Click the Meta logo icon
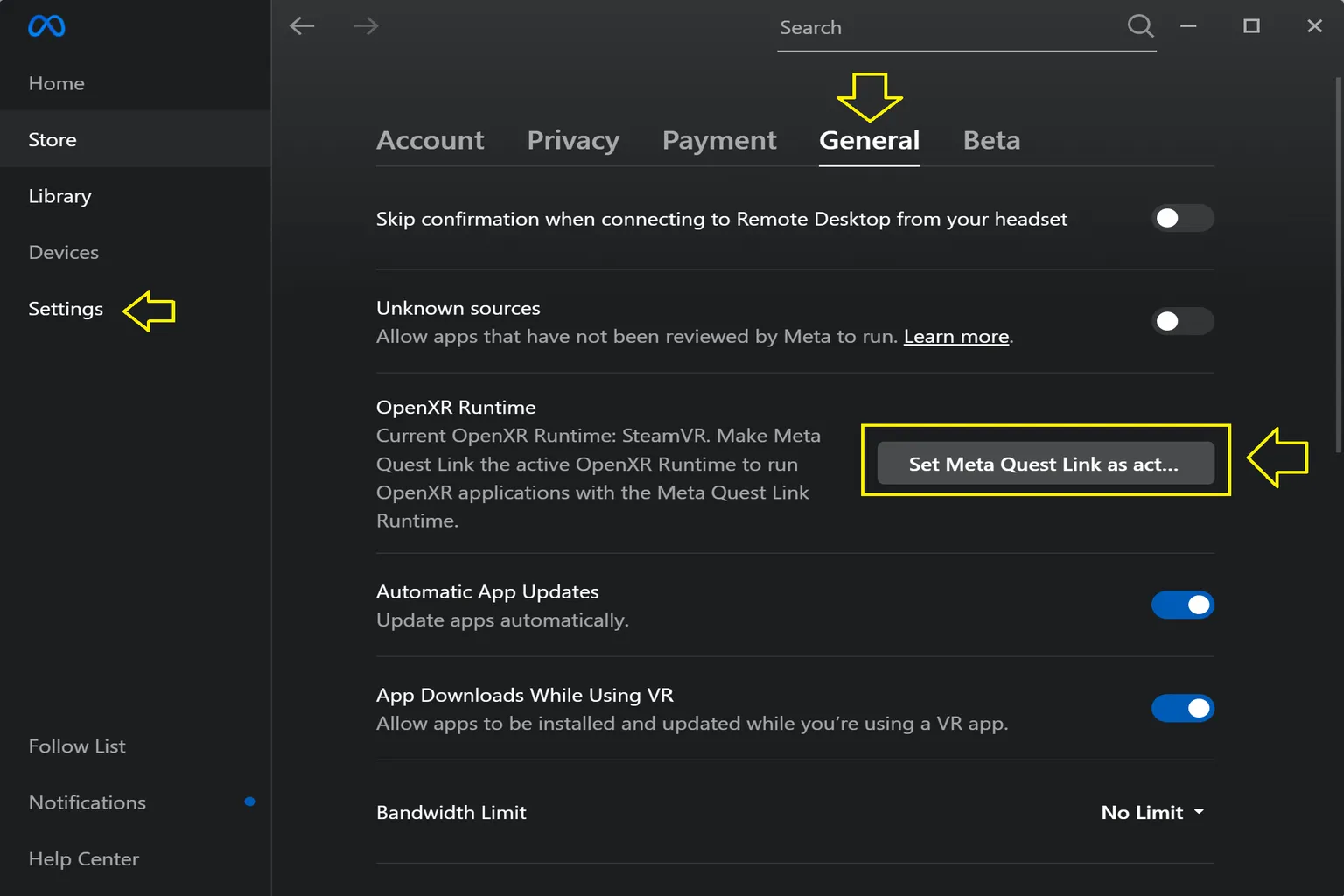The height and width of the screenshot is (896, 1344). pyautogui.click(x=46, y=26)
